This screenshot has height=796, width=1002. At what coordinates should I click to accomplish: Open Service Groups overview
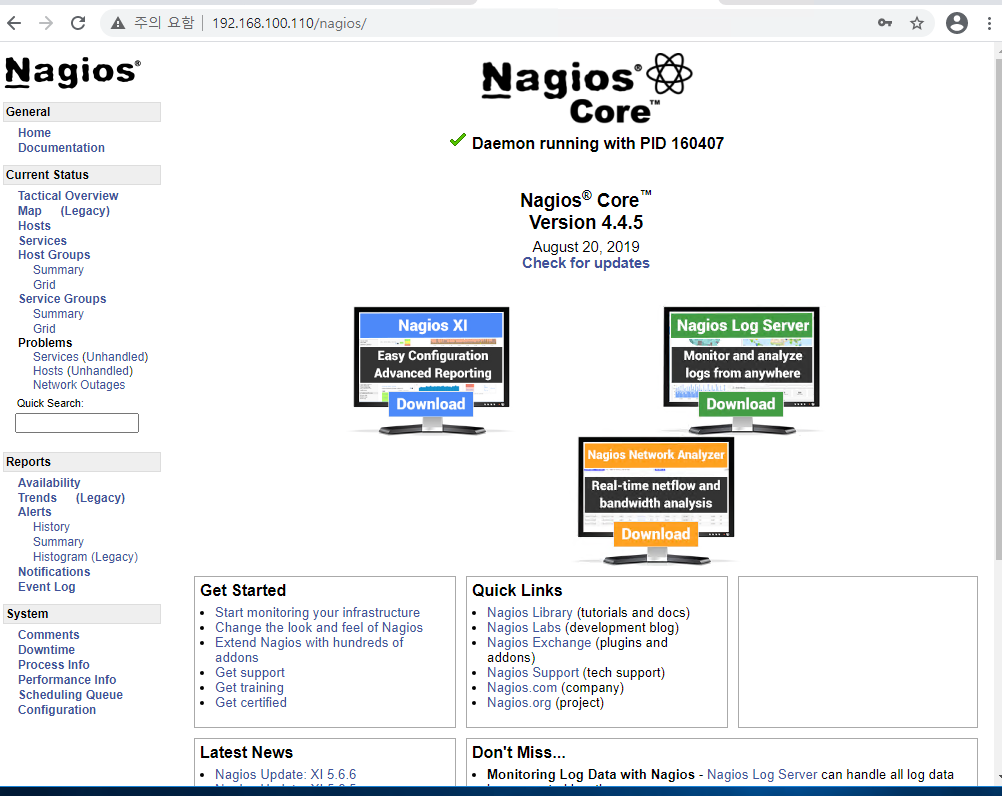pos(63,299)
